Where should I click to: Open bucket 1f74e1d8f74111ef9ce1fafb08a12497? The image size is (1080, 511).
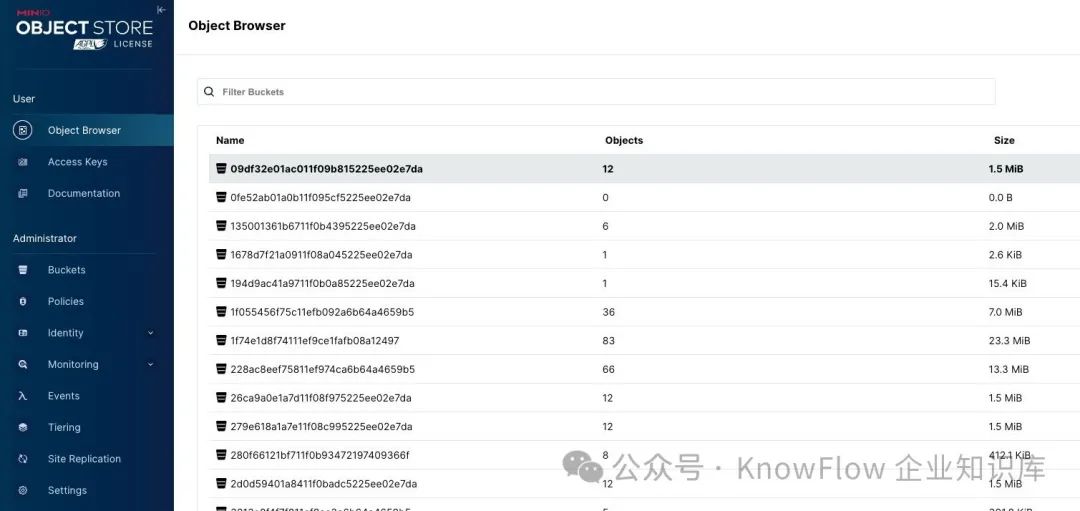pyautogui.click(x=314, y=341)
